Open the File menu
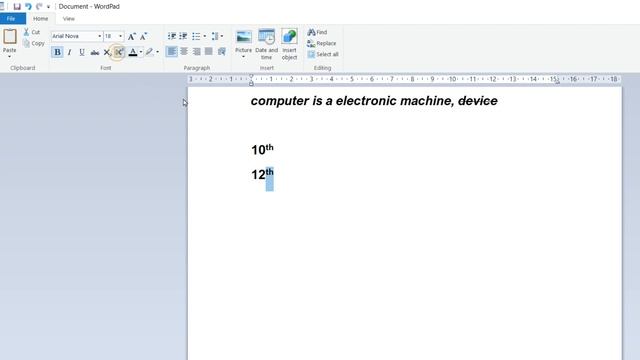The width and height of the screenshot is (640, 360). pos(12,19)
